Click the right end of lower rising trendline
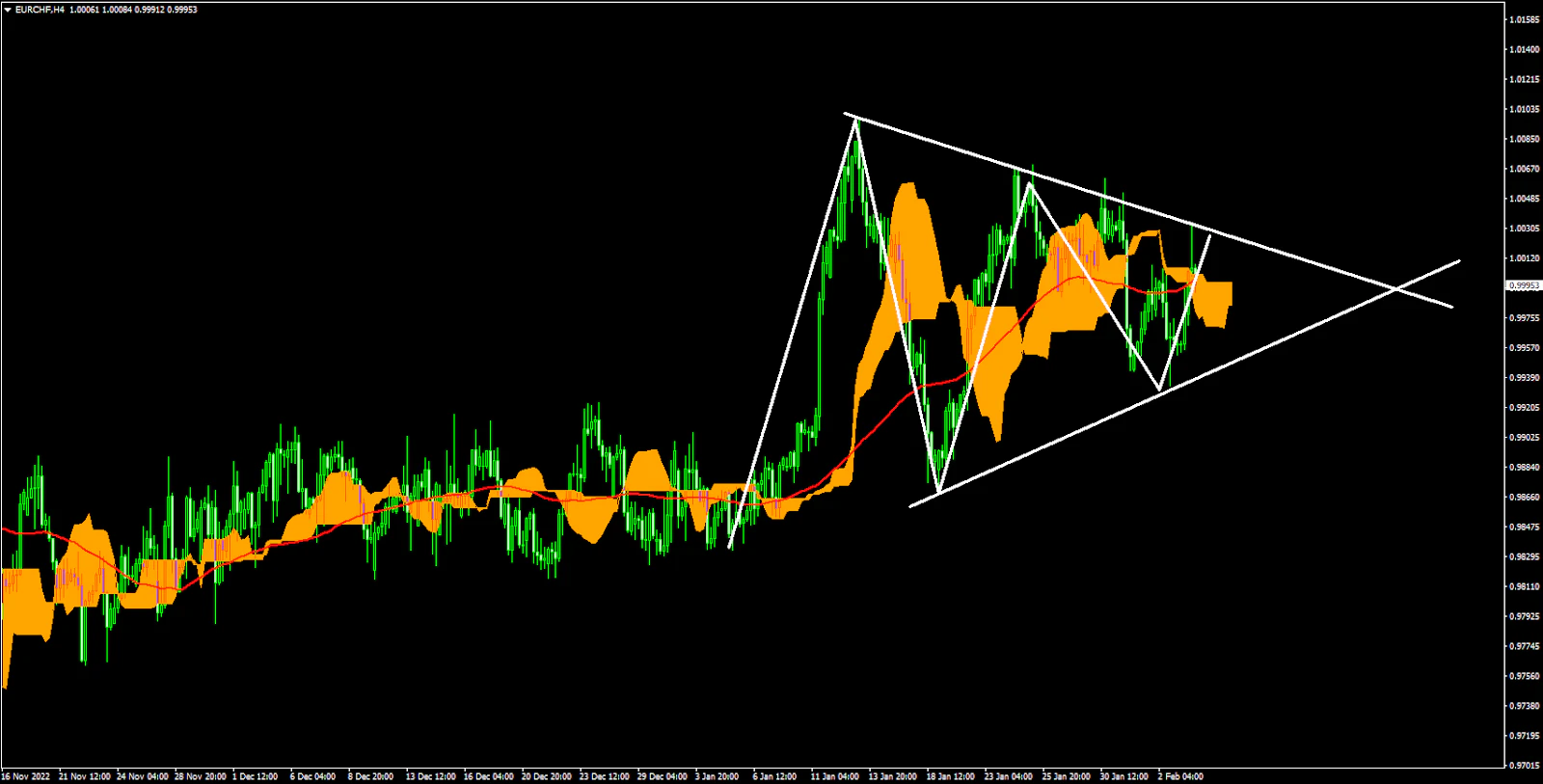The width and height of the screenshot is (1543, 784). (1459, 260)
